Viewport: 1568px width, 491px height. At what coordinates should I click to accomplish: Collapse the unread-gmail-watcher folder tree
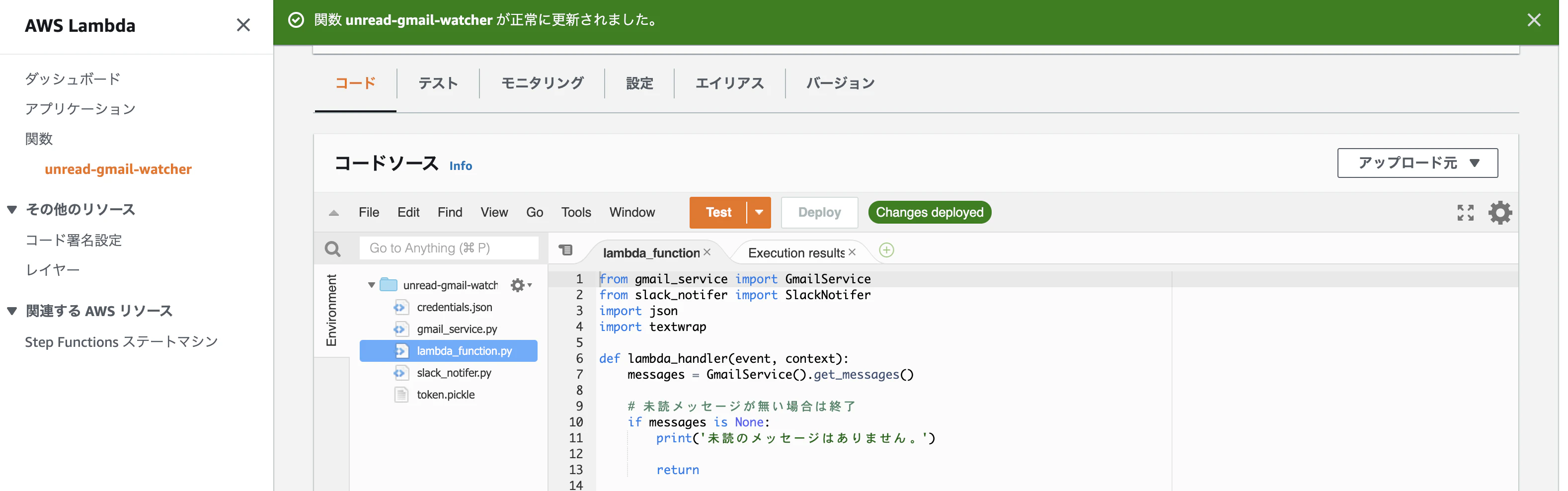371,285
